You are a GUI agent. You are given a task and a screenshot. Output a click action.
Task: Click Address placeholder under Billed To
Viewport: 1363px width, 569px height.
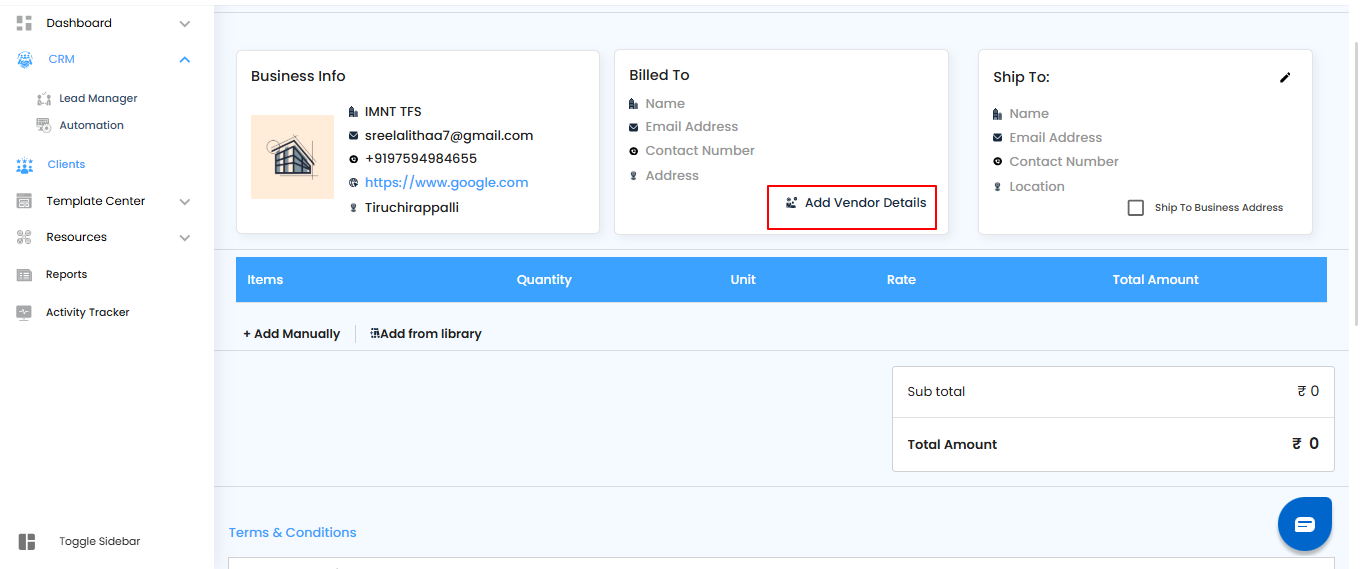[x=672, y=176]
